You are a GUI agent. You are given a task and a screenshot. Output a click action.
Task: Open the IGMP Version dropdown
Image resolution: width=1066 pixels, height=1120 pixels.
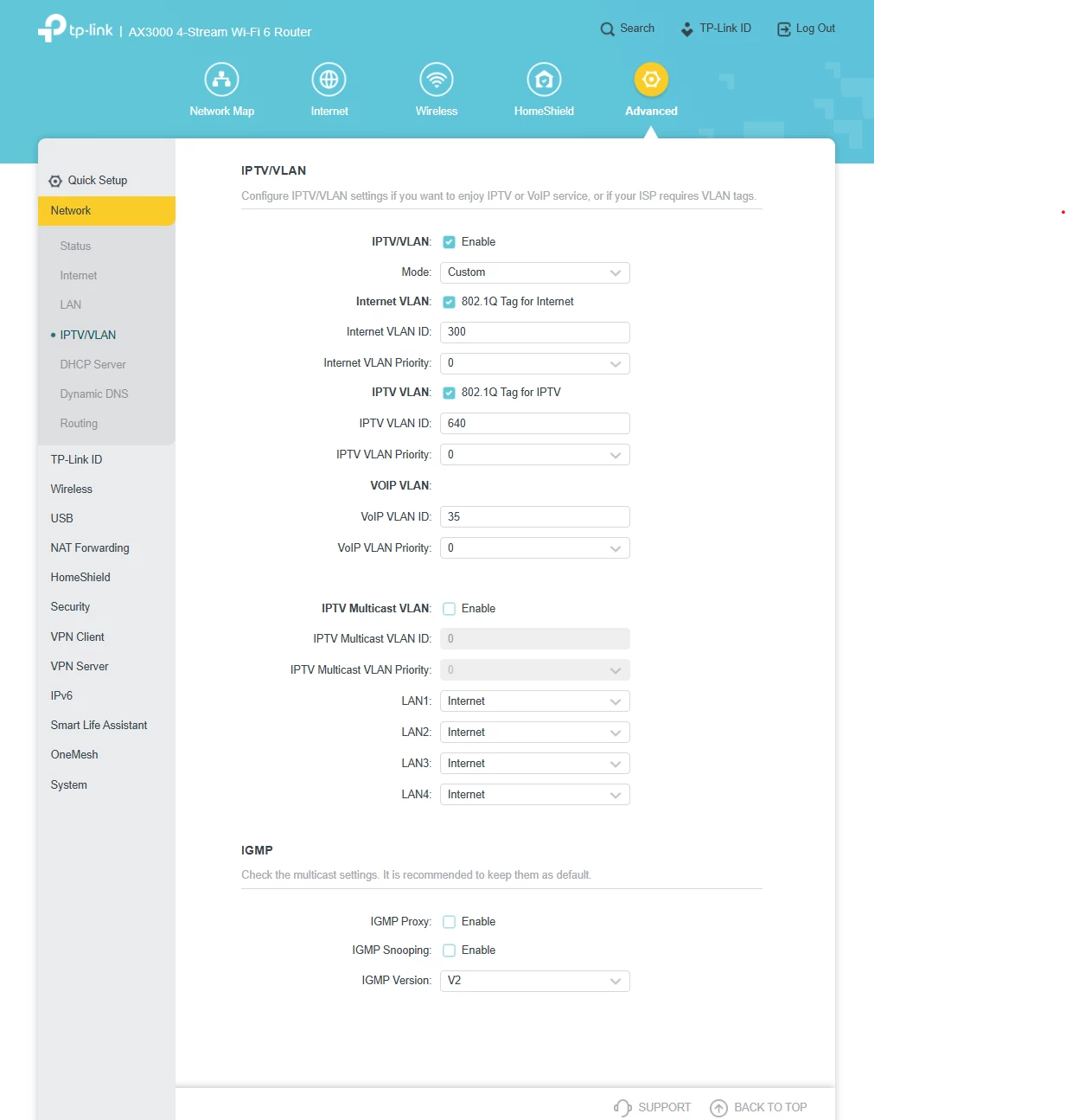click(x=535, y=981)
